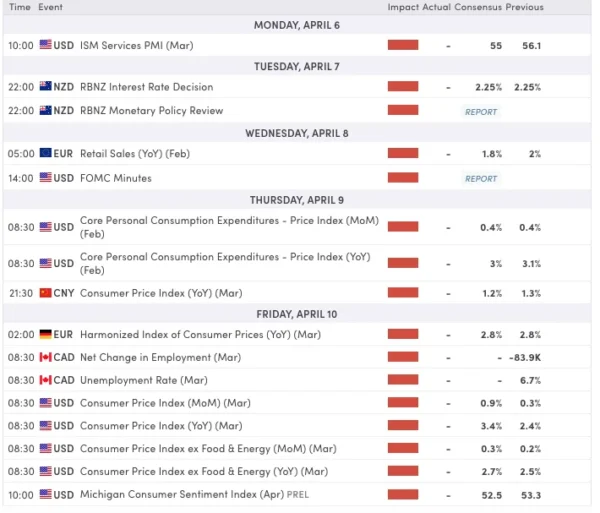Viewport: 600px width, 513px height.
Task: Click the red impact bar for FOMC Minutes
Action: (402, 178)
